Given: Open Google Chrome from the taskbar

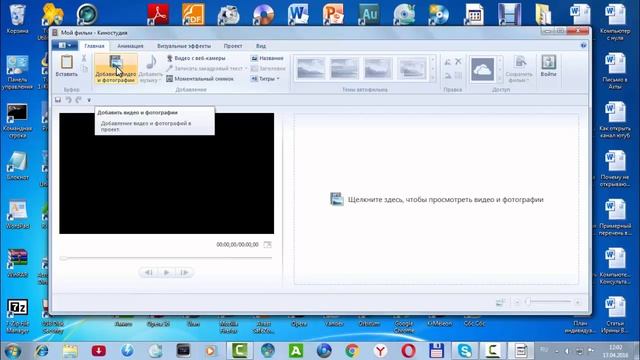Looking at the screenshot, I should tap(352, 351).
